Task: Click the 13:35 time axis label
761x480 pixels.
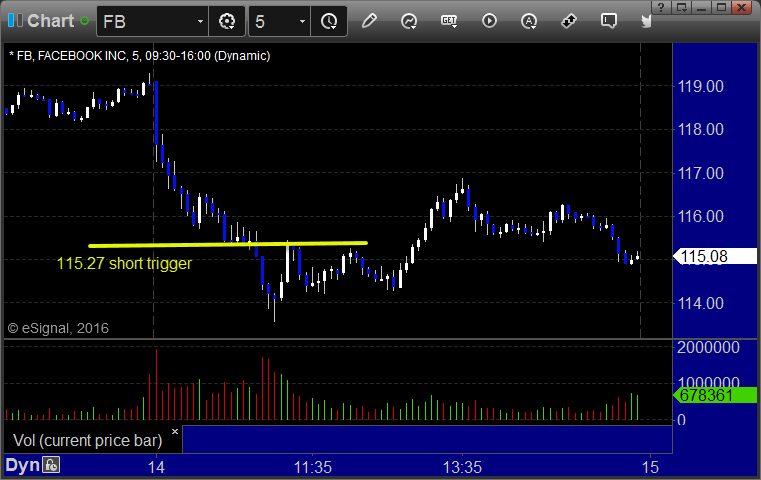Action: pyautogui.click(x=462, y=467)
